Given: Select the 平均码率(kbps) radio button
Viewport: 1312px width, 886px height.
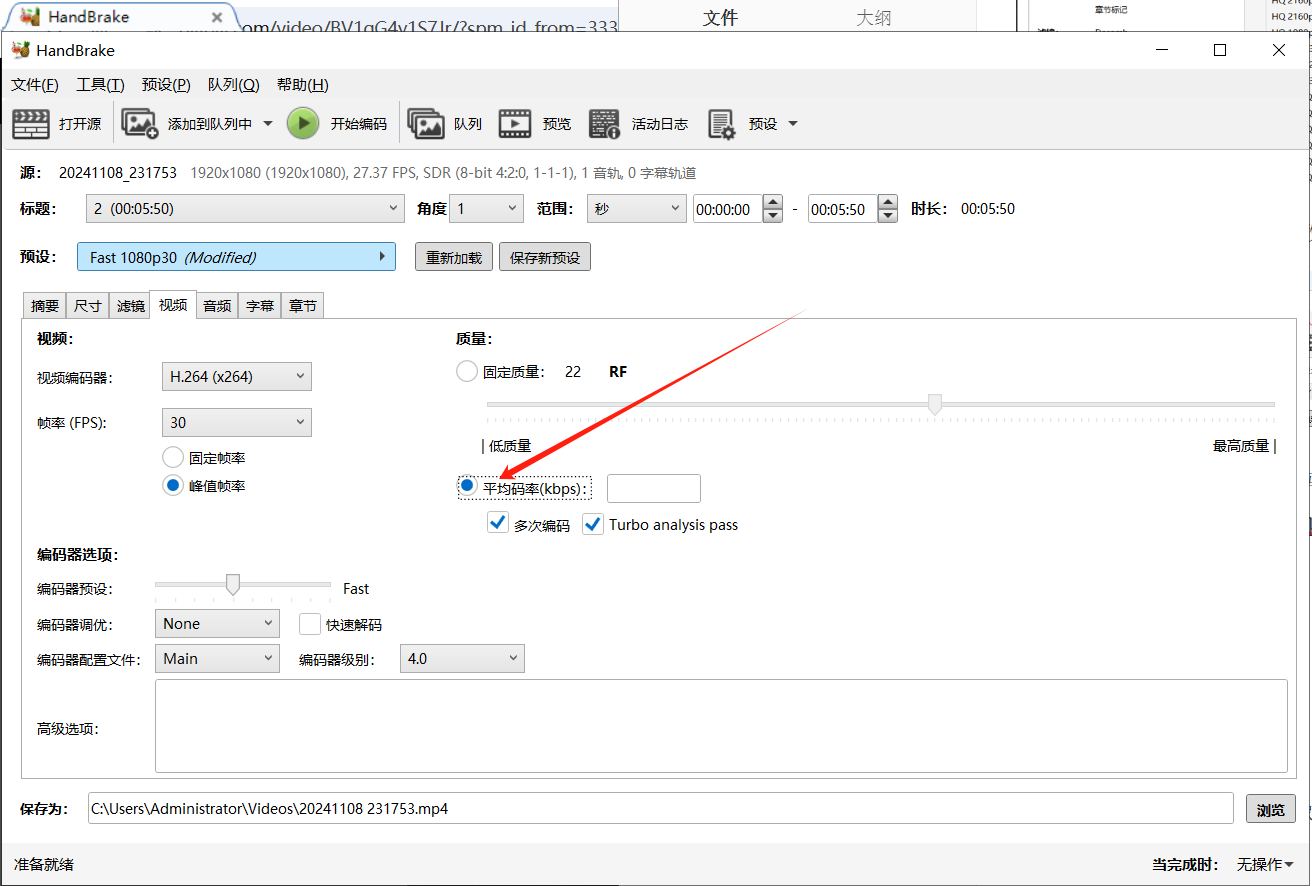Looking at the screenshot, I should point(467,485).
